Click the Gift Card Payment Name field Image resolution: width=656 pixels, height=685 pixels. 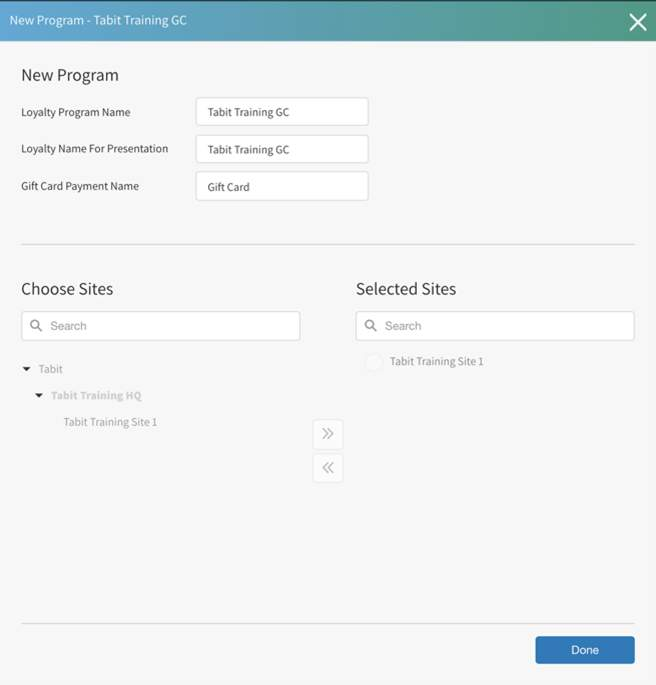[x=282, y=186]
